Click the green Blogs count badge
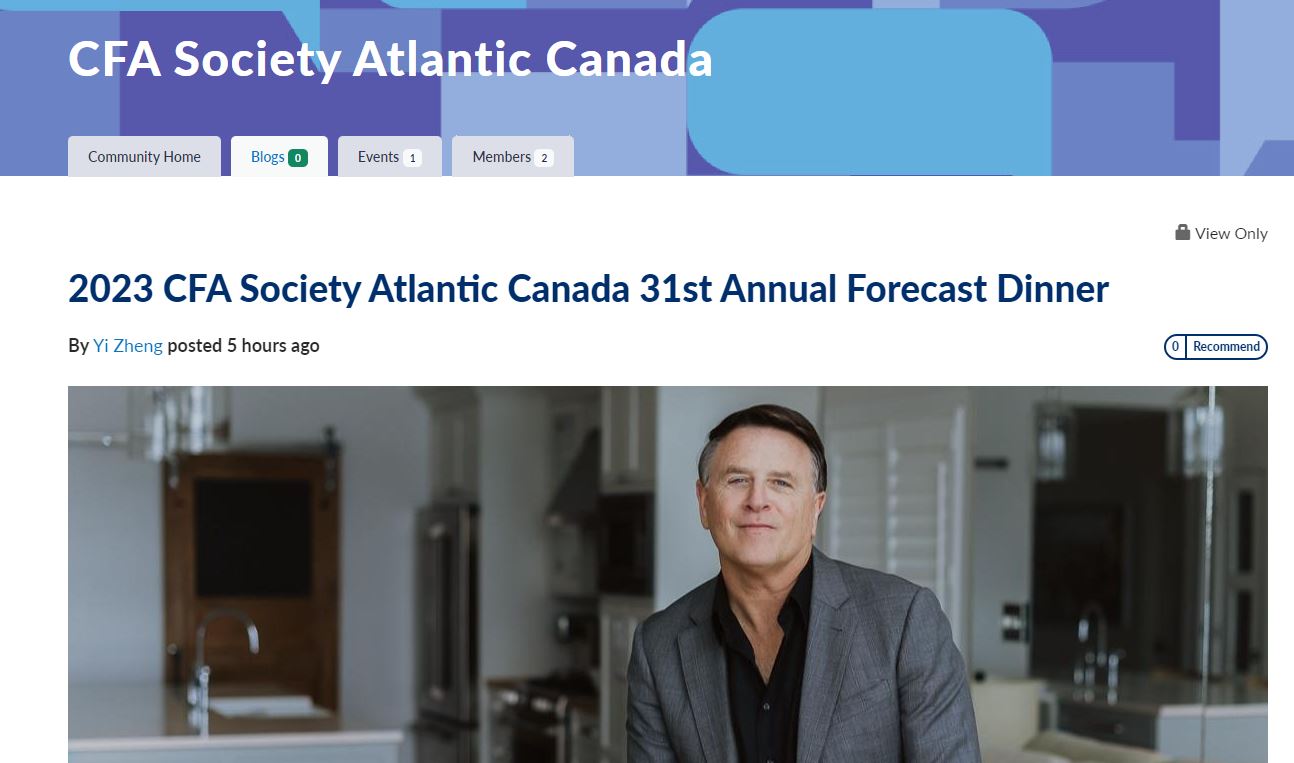The height and width of the screenshot is (763, 1294). [x=298, y=157]
